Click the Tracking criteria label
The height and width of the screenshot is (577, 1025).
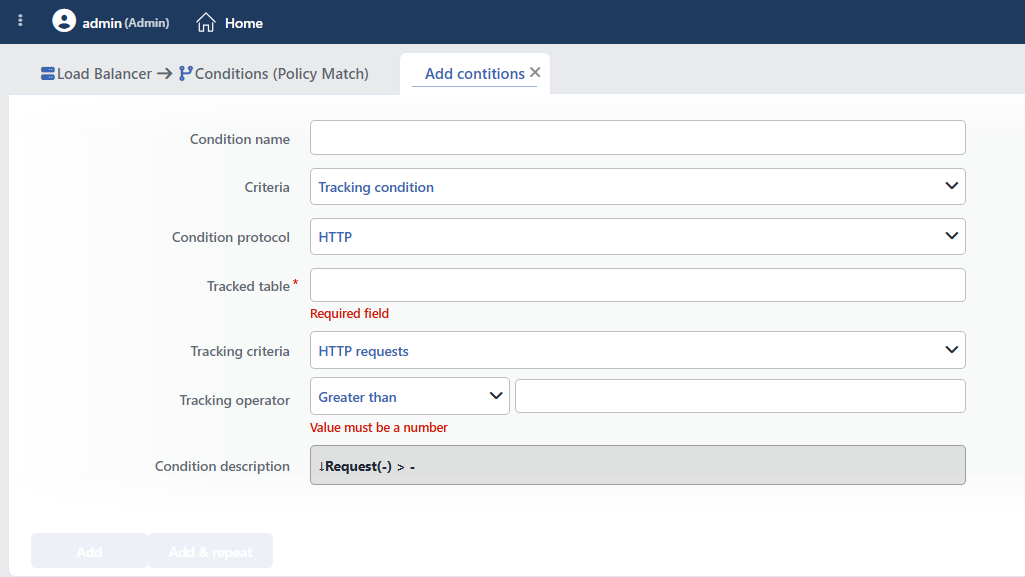coord(240,352)
